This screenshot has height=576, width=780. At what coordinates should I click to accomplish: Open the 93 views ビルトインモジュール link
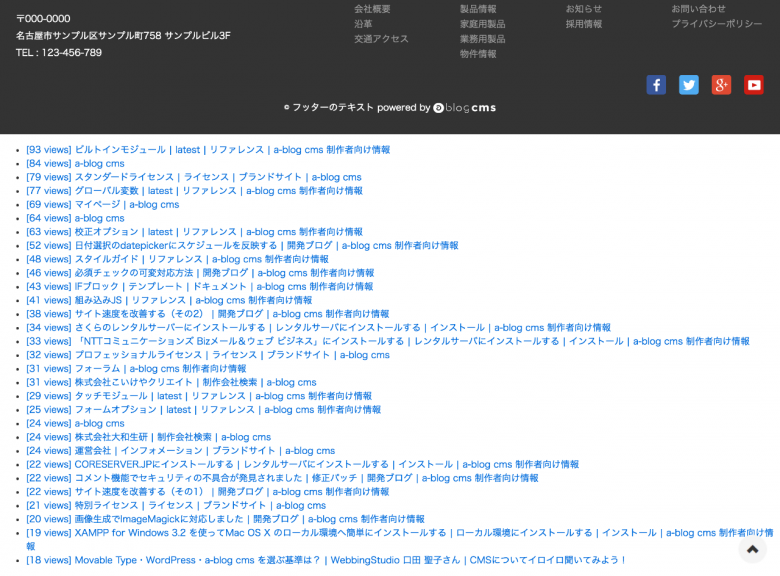click(x=208, y=150)
